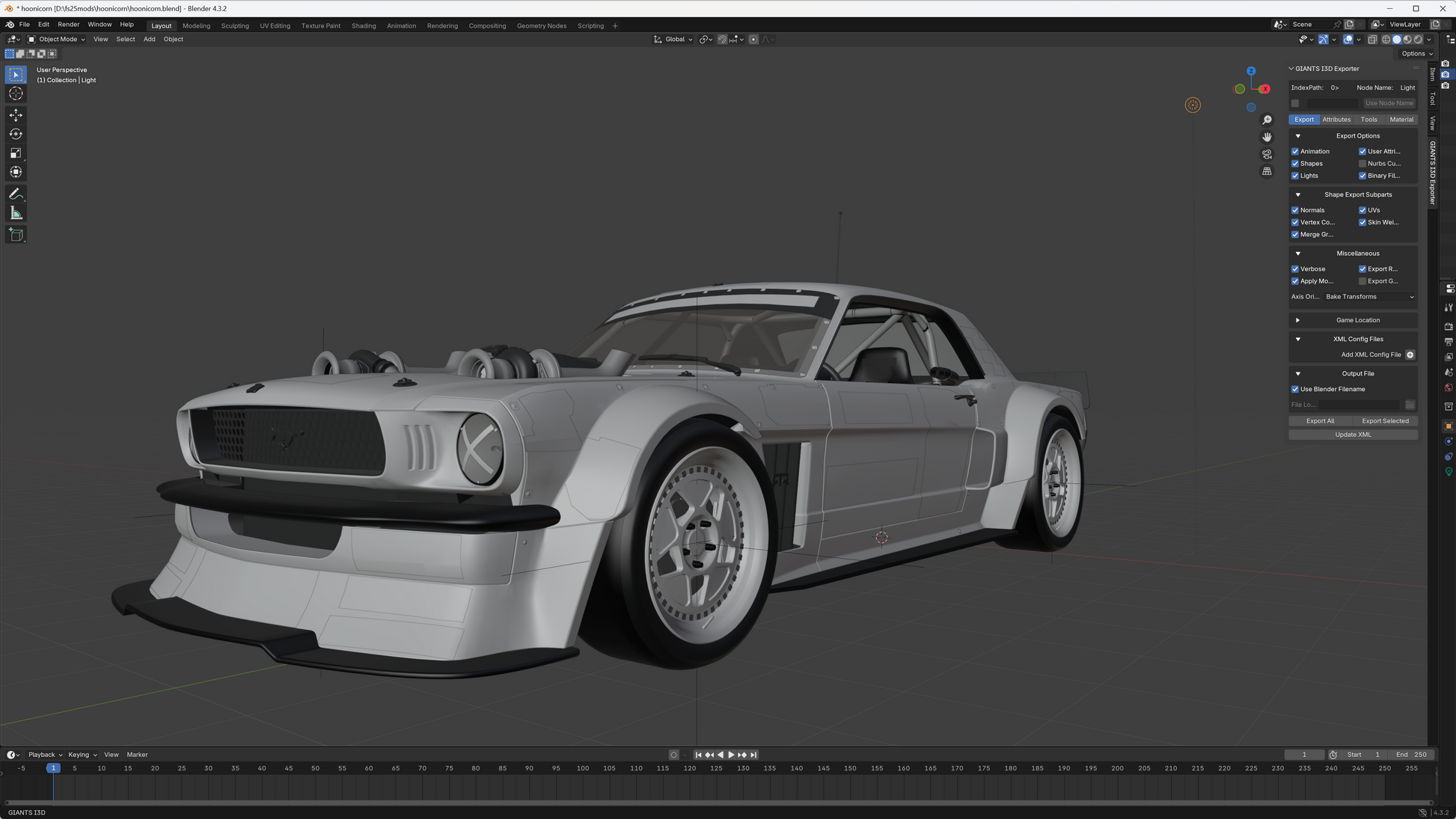Activate the Scale tool
This screenshot has width=1456, height=819.
pos(16,153)
